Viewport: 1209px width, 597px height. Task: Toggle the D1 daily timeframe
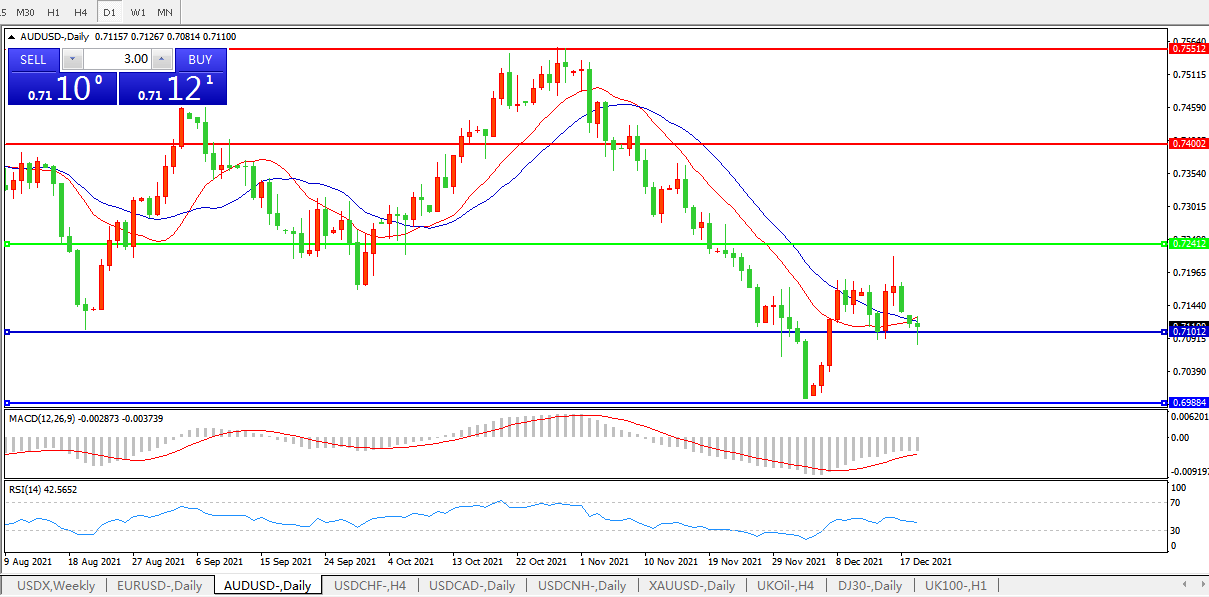[x=109, y=12]
